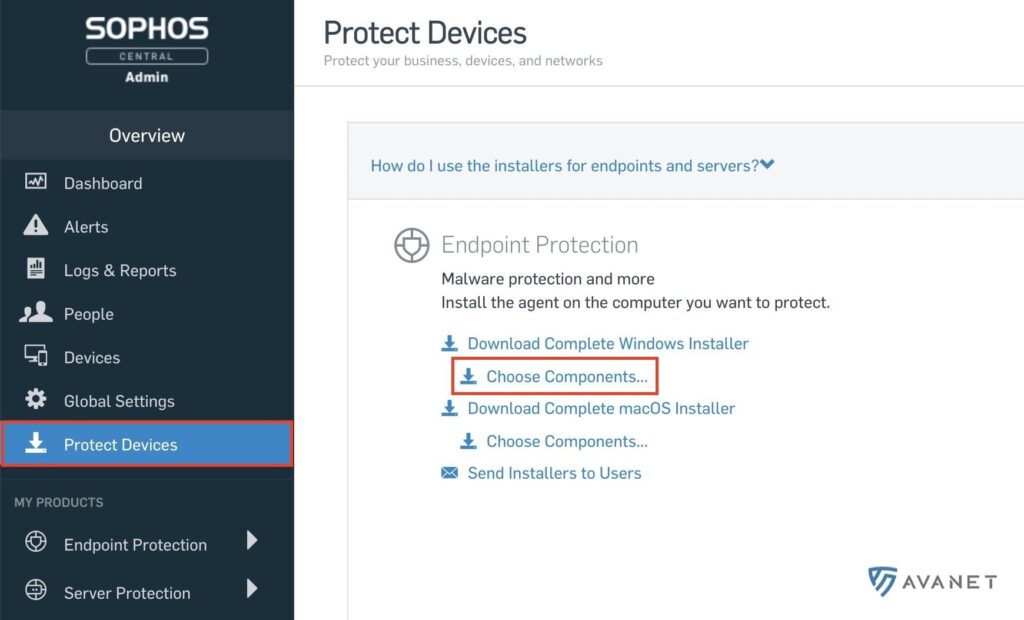
Task: Expand the Endpoint Protection submenu arrow
Action: pos(252,540)
